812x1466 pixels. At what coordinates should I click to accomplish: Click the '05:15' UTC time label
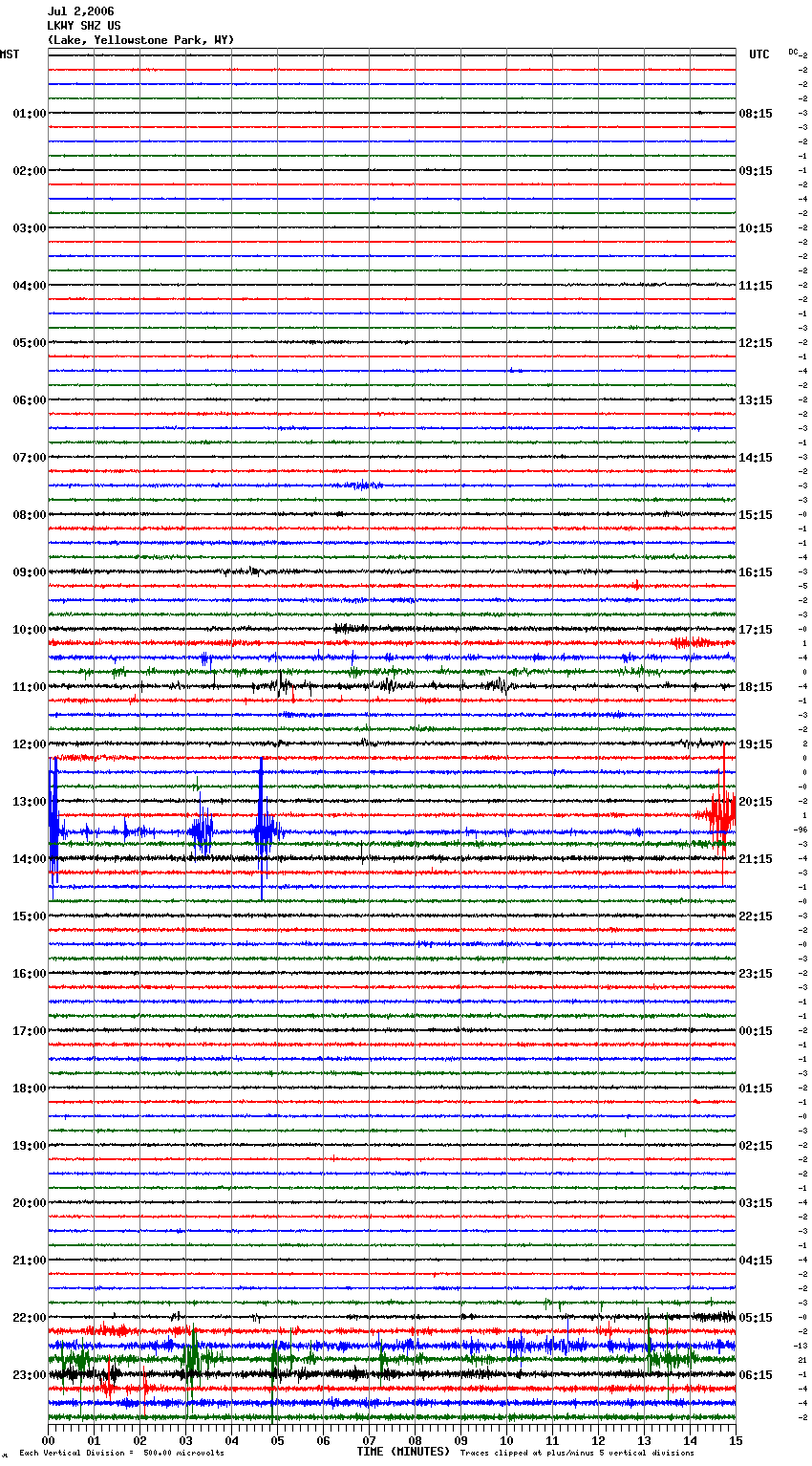[756, 1318]
